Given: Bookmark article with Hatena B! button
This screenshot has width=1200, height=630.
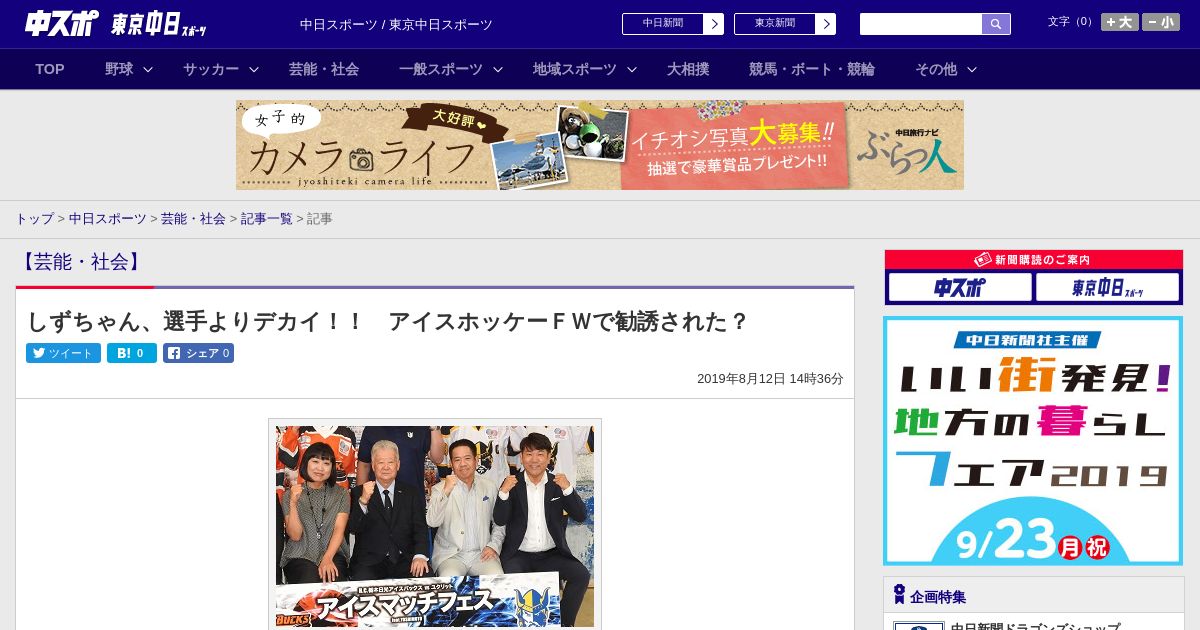Looking at the screenshot, I should click(x=132, y=353).
